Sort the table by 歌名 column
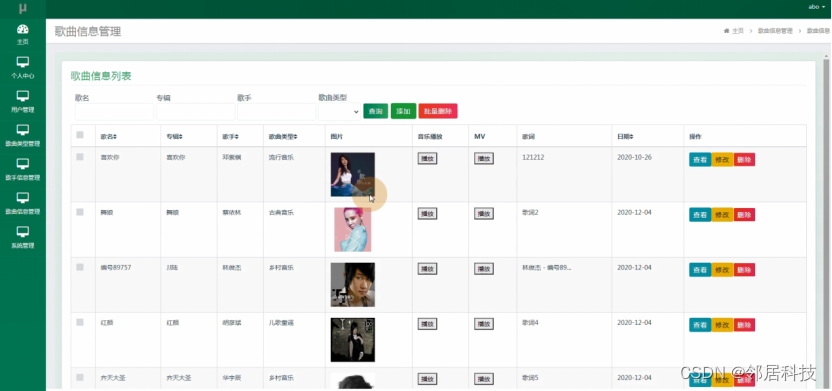832x391 pixels. (109, 137)
